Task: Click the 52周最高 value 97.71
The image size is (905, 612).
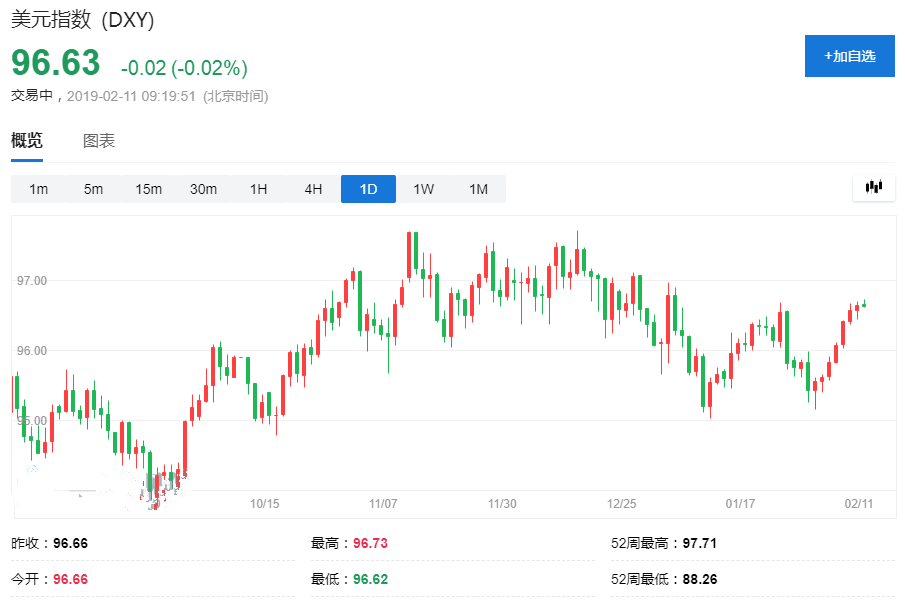Action: click(x=700, y=543)
